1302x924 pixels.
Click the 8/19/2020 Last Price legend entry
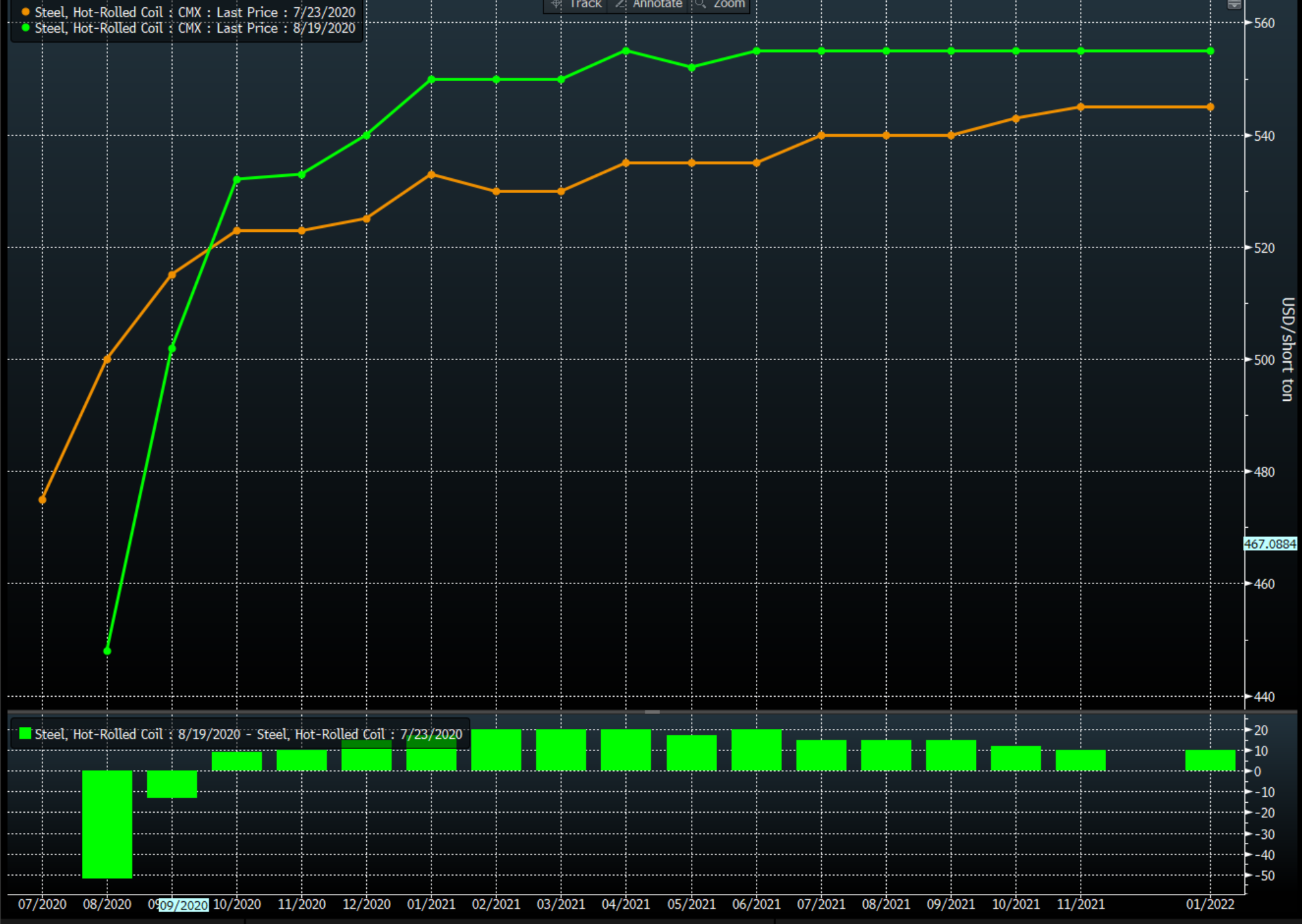[195, 28]
